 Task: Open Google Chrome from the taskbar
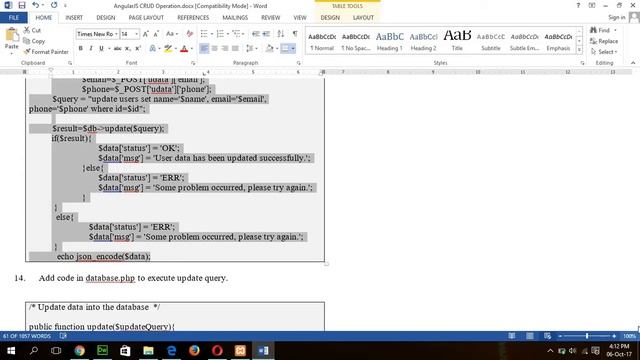[x=79, y=351]
